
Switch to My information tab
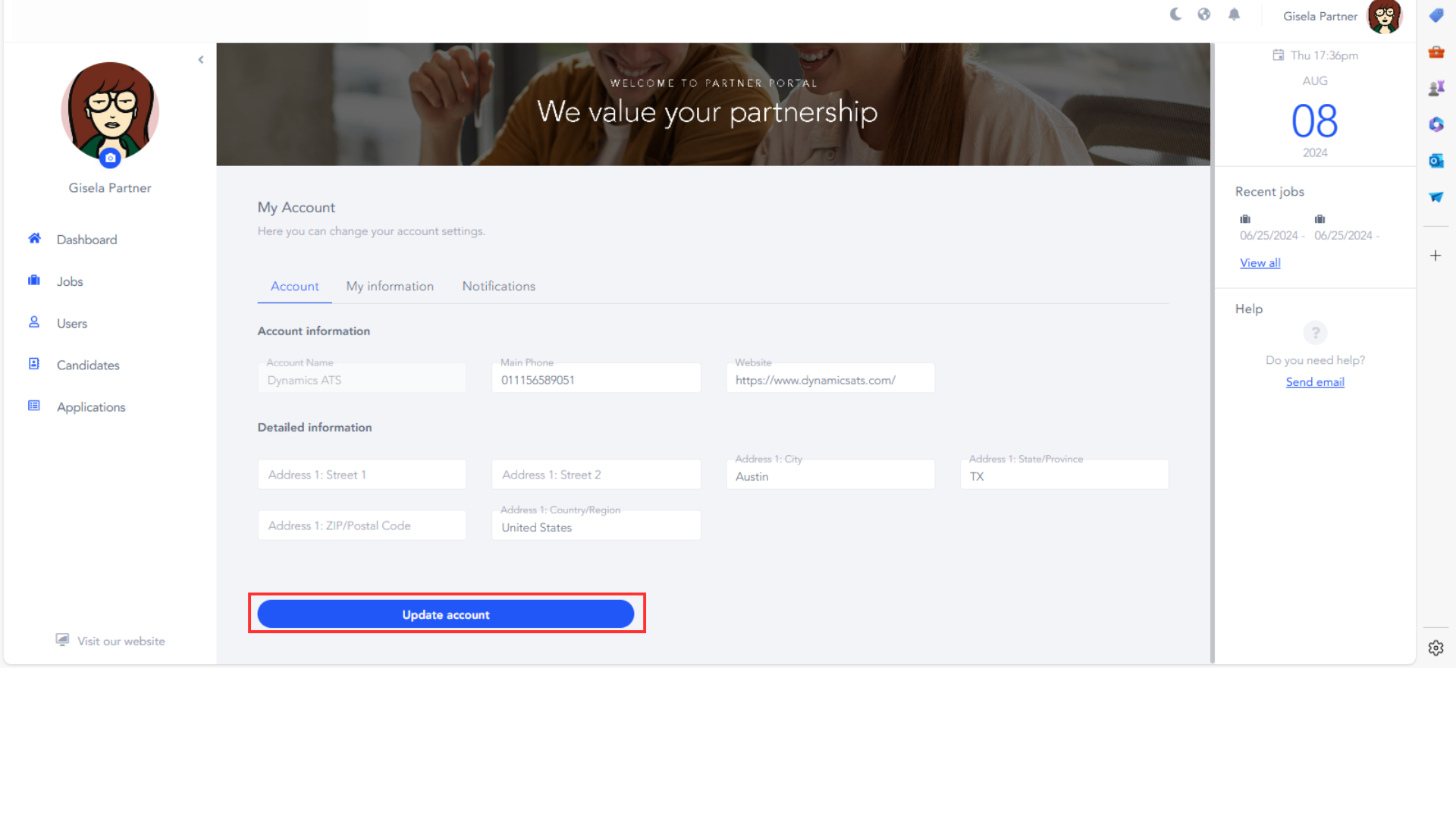pyautogui.click(x=390, y=287)
